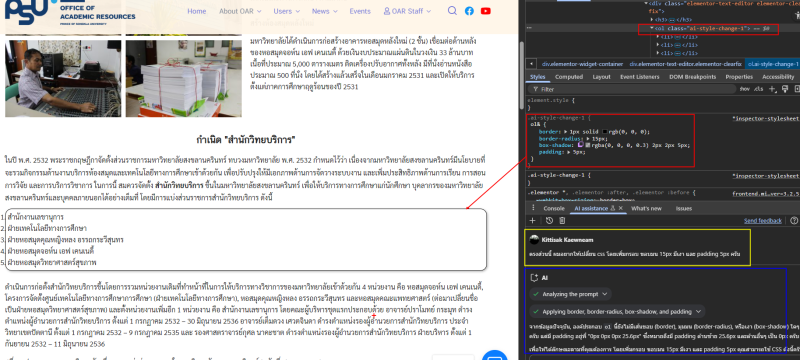The height and width of the screenshot is (360, 800).
Task: Open the OAR Staff dropdown menu
Action: point(407,11)
